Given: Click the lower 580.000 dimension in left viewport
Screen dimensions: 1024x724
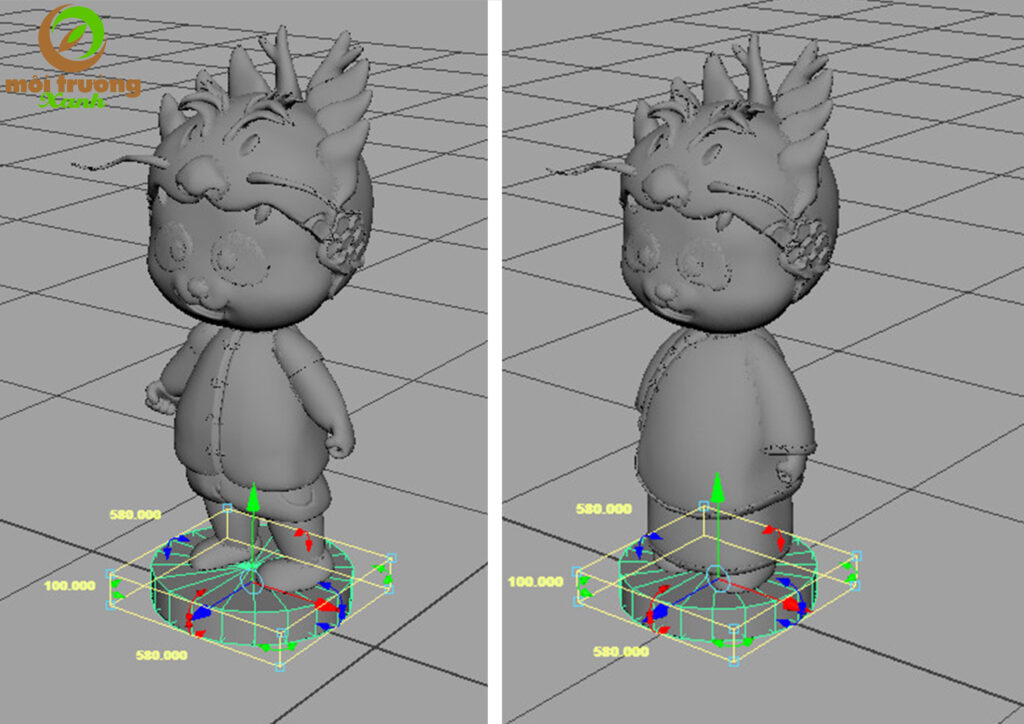Looking at the screenshot, I should [x=160, y=655].
